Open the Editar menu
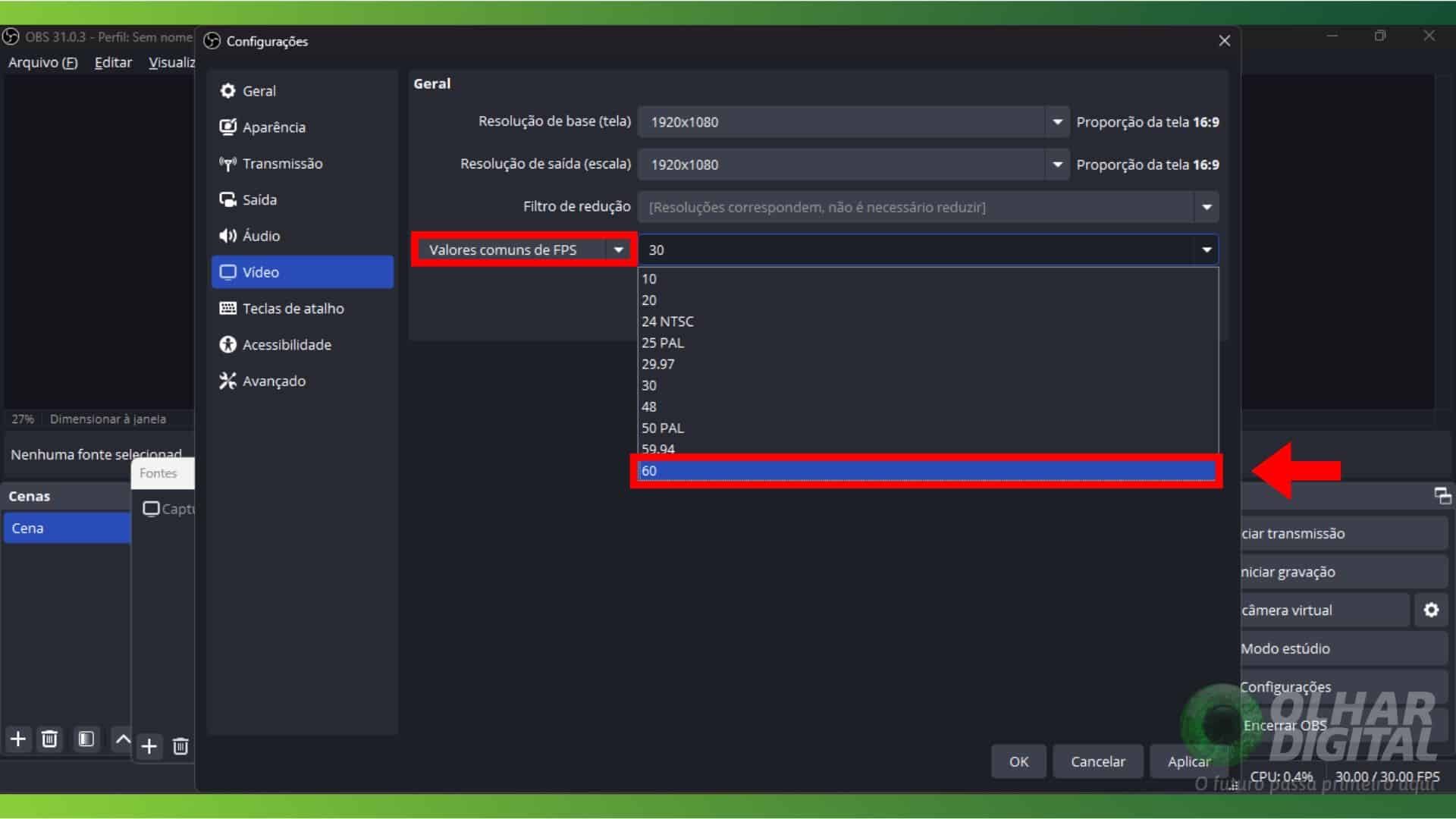The width and height of the screenshot is (1456, 819). tap(112, 62)
